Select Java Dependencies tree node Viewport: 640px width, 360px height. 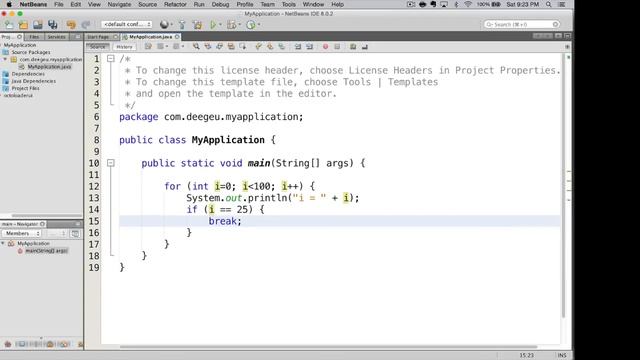tap(33, 81)
